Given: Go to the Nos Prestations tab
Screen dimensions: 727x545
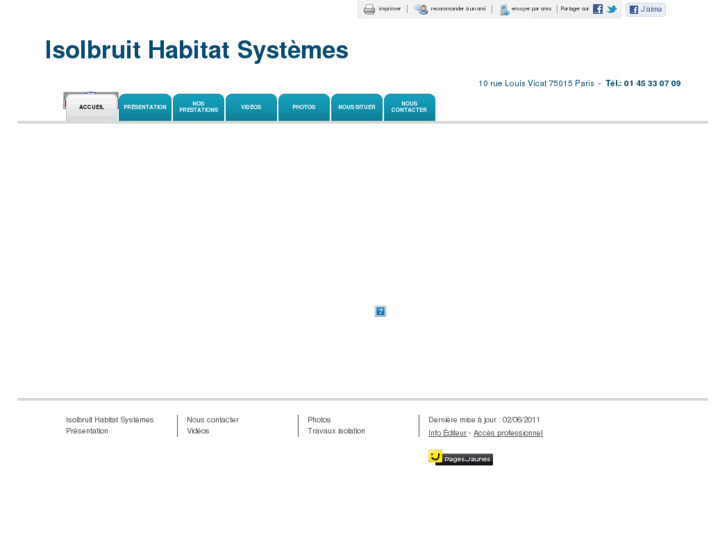Looking at the screenshot, I should coord(198,107).
